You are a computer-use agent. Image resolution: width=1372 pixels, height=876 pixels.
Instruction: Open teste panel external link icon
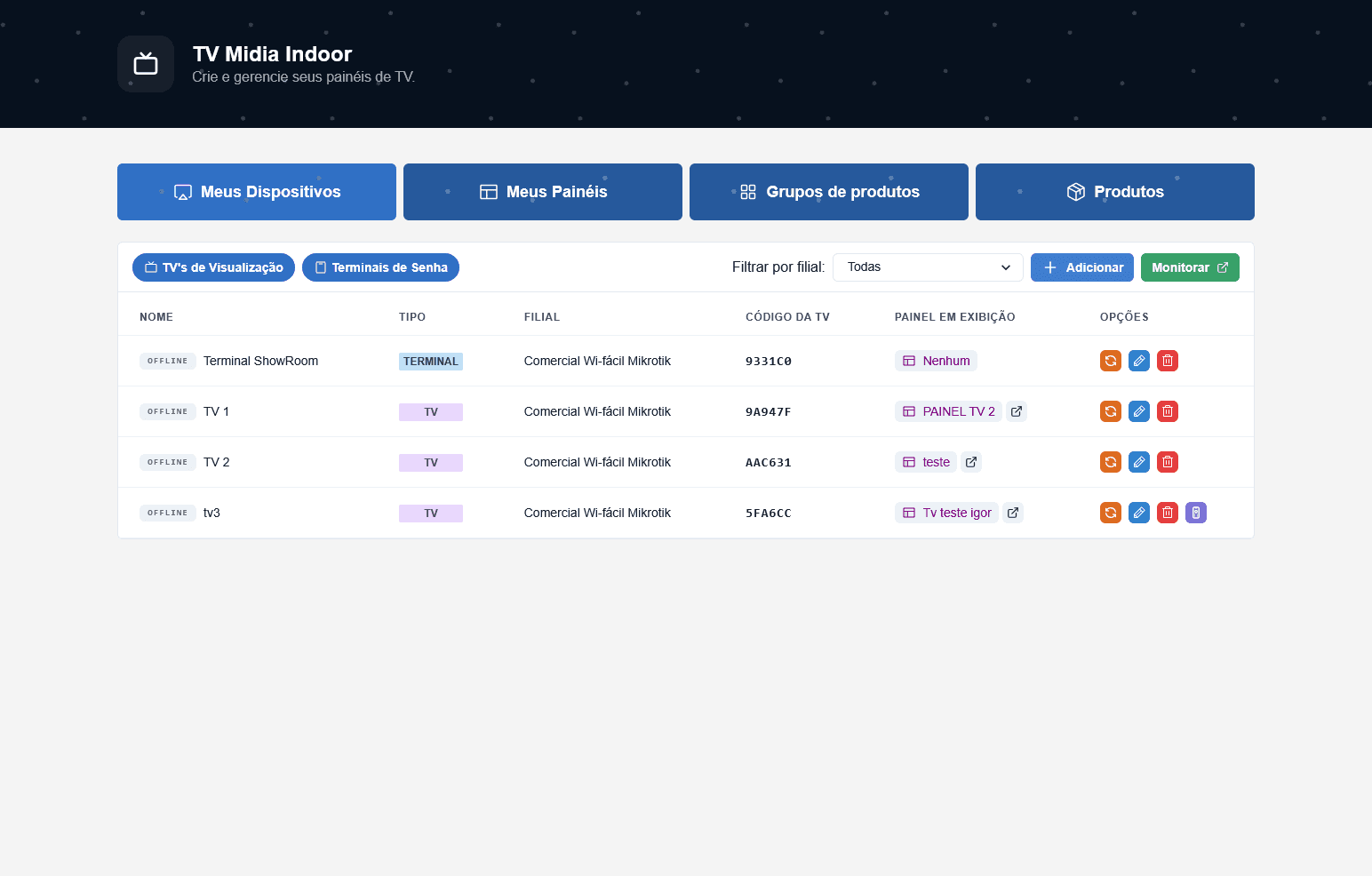pyautogui.click(x=971, y=462)
